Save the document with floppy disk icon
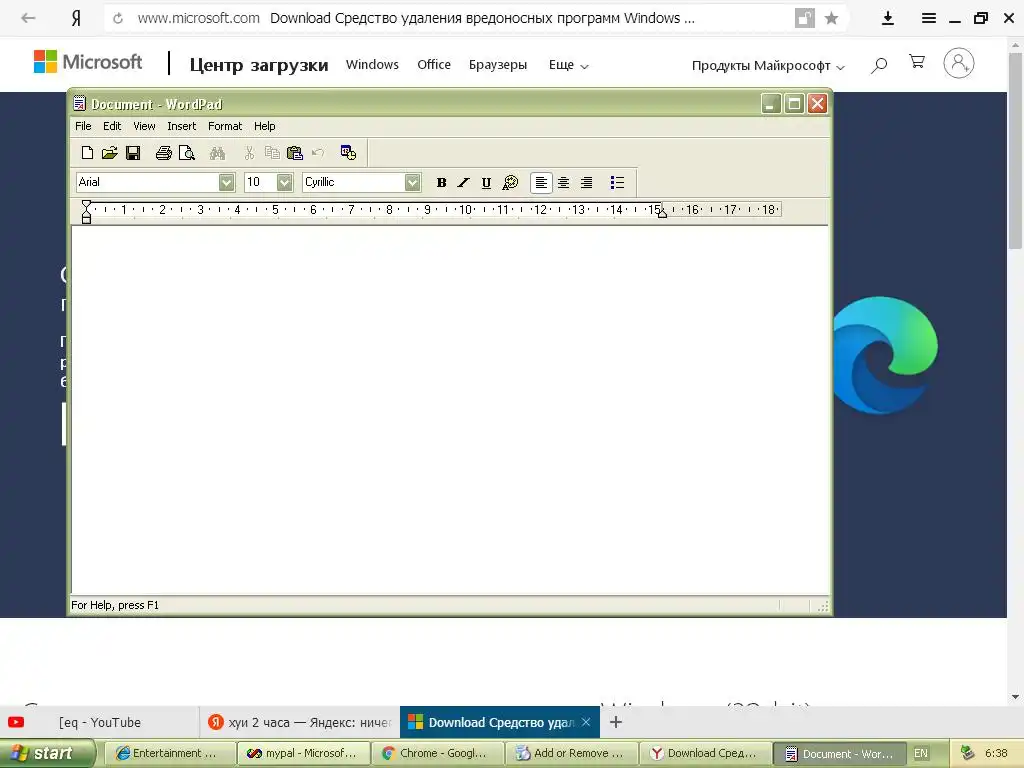This screenshot has width=1024, height=768. [x=133, y=153]
